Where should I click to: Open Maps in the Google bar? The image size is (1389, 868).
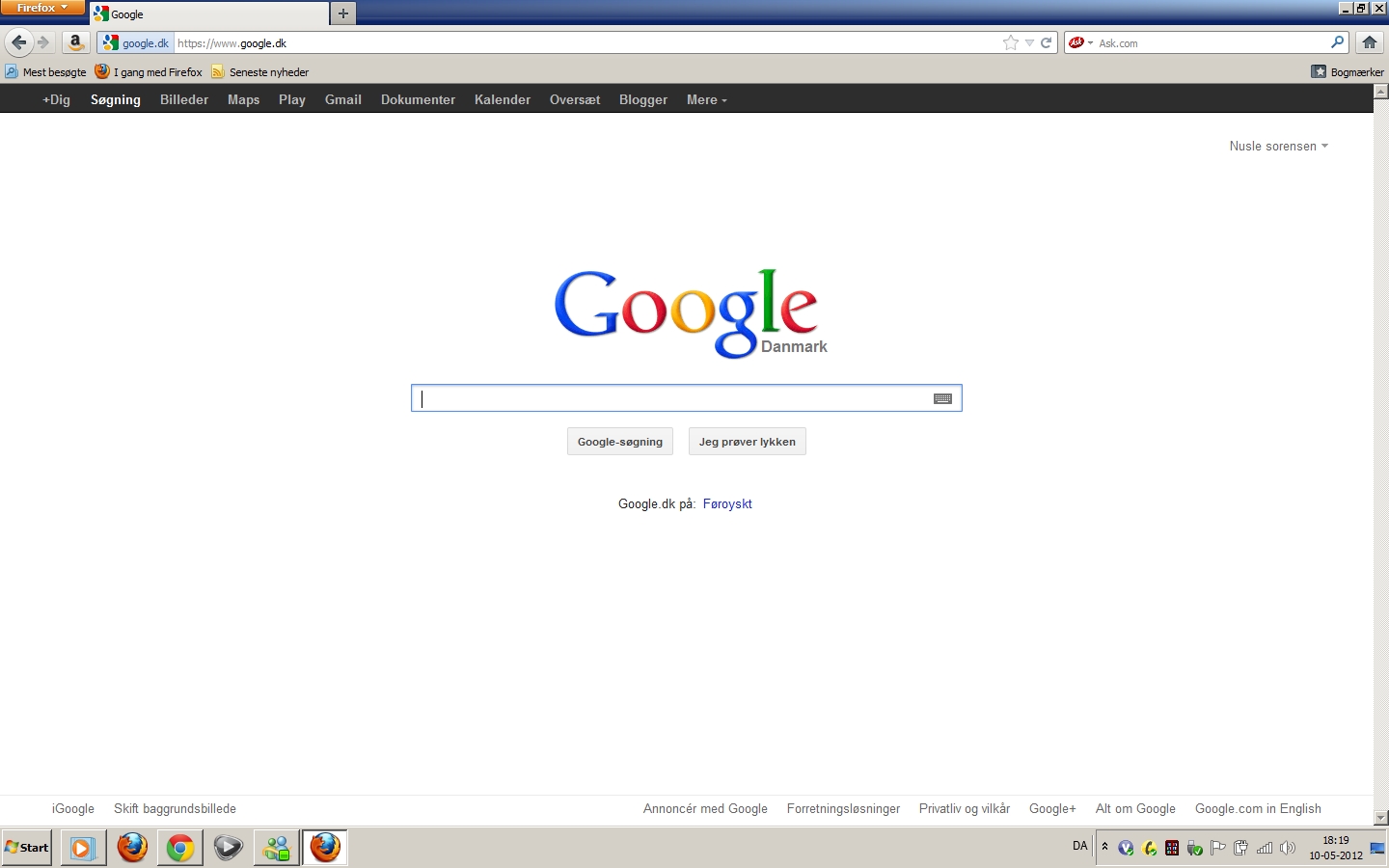pos(243,99)
